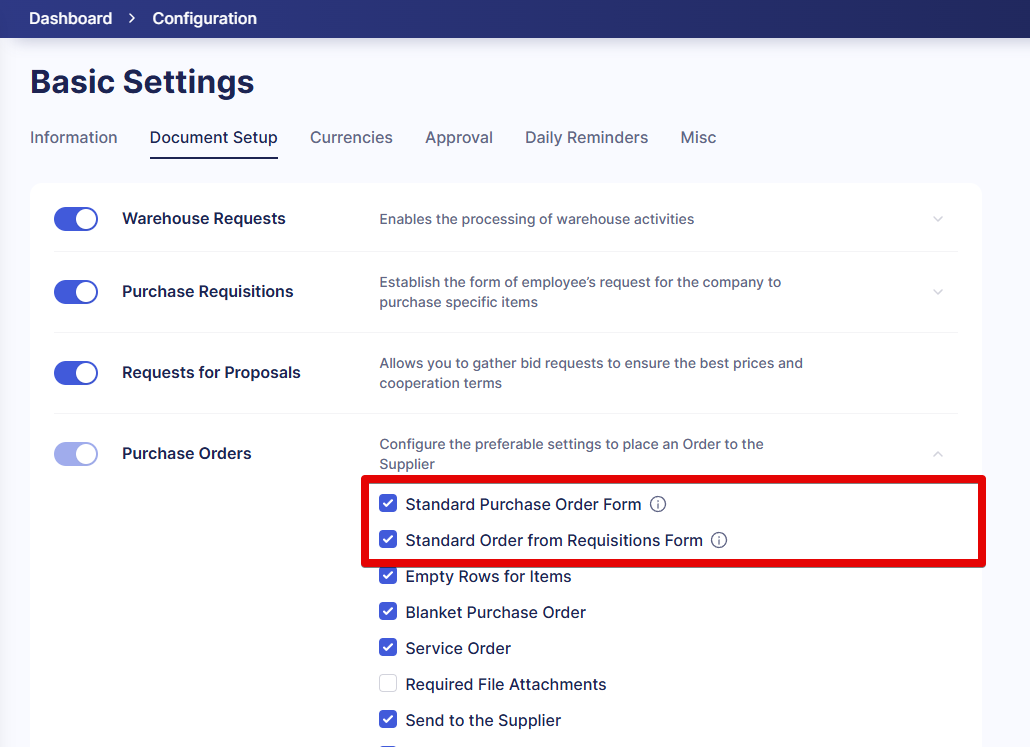
Task: Click the Purchase Orders label
Action: 187,453
